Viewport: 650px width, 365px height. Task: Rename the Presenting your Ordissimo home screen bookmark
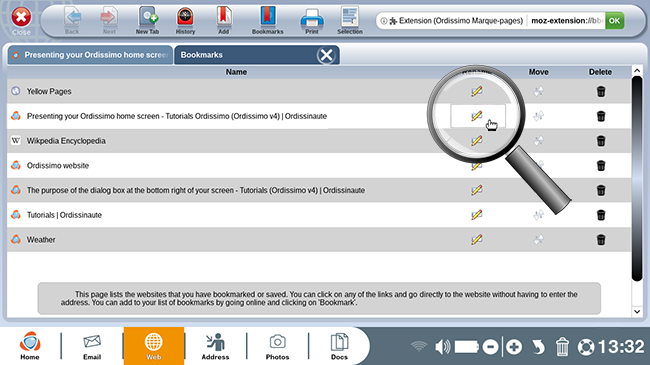click(477, 116)
